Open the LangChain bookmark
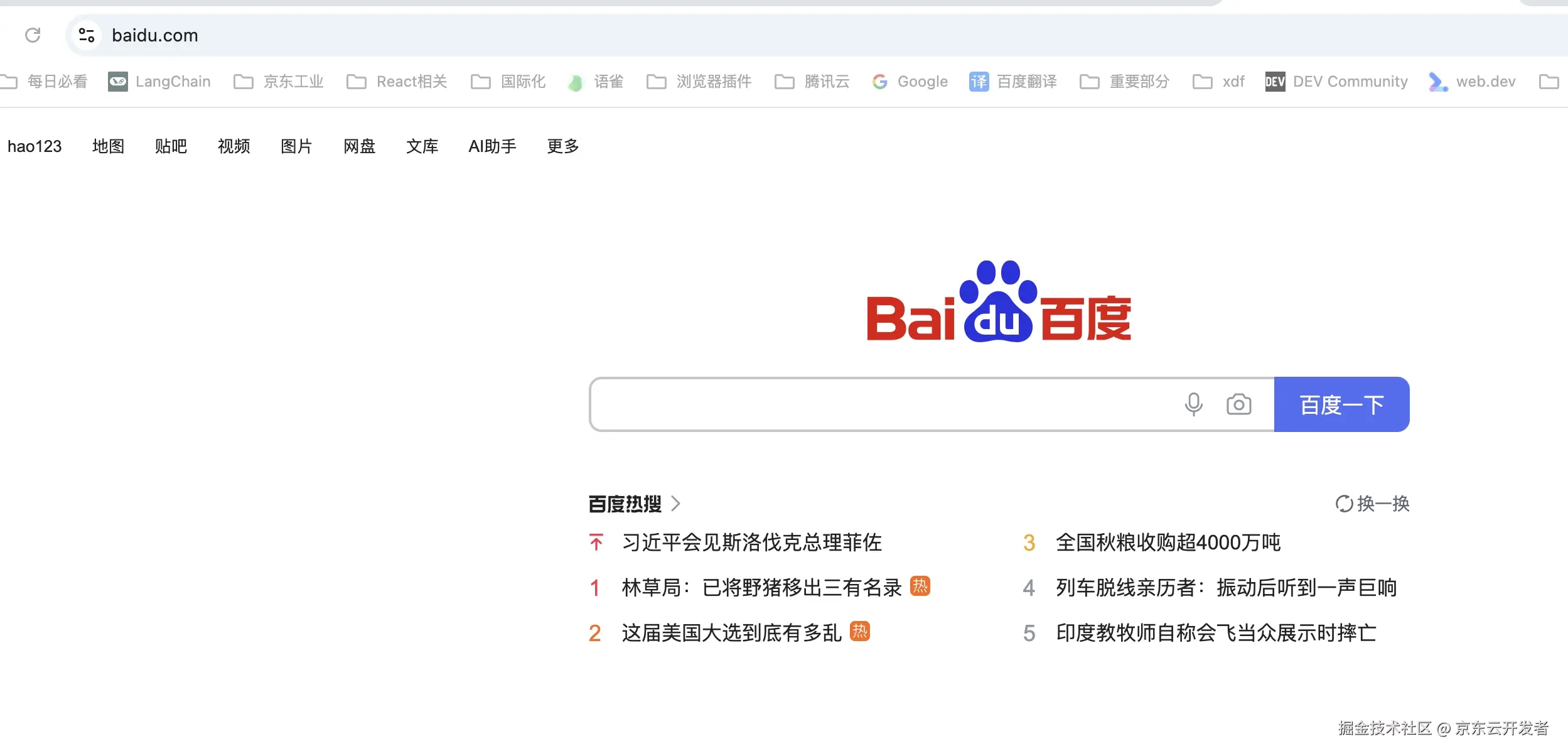The height and width of the screenshot is (756, 1568). (x=159, y=82)
